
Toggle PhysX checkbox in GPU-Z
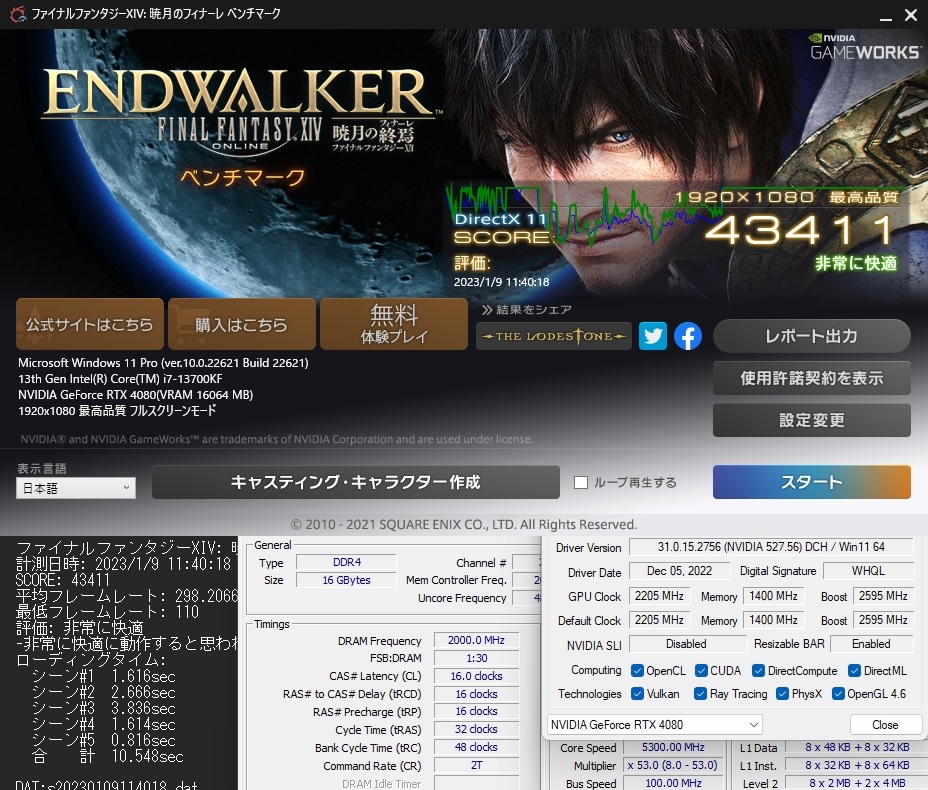[782, 694]
